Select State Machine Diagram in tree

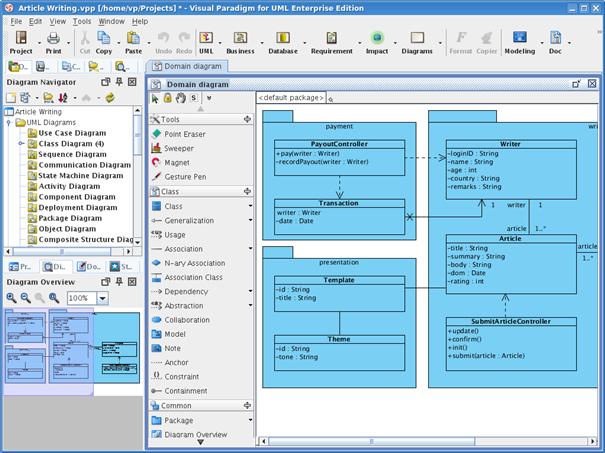[81, 176]
